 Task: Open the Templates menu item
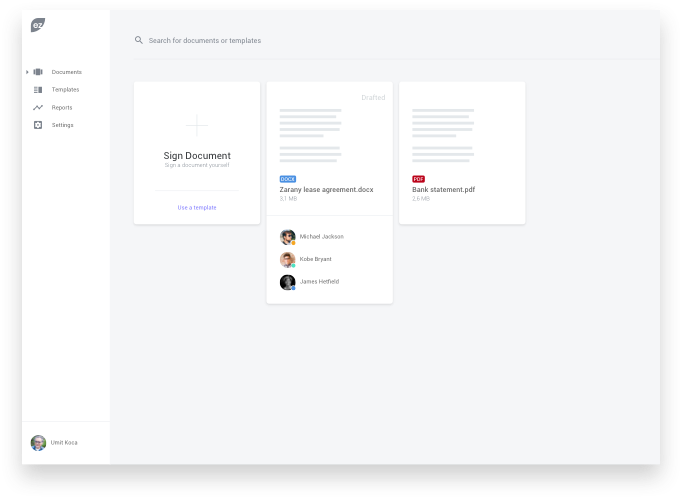[65, 90]
